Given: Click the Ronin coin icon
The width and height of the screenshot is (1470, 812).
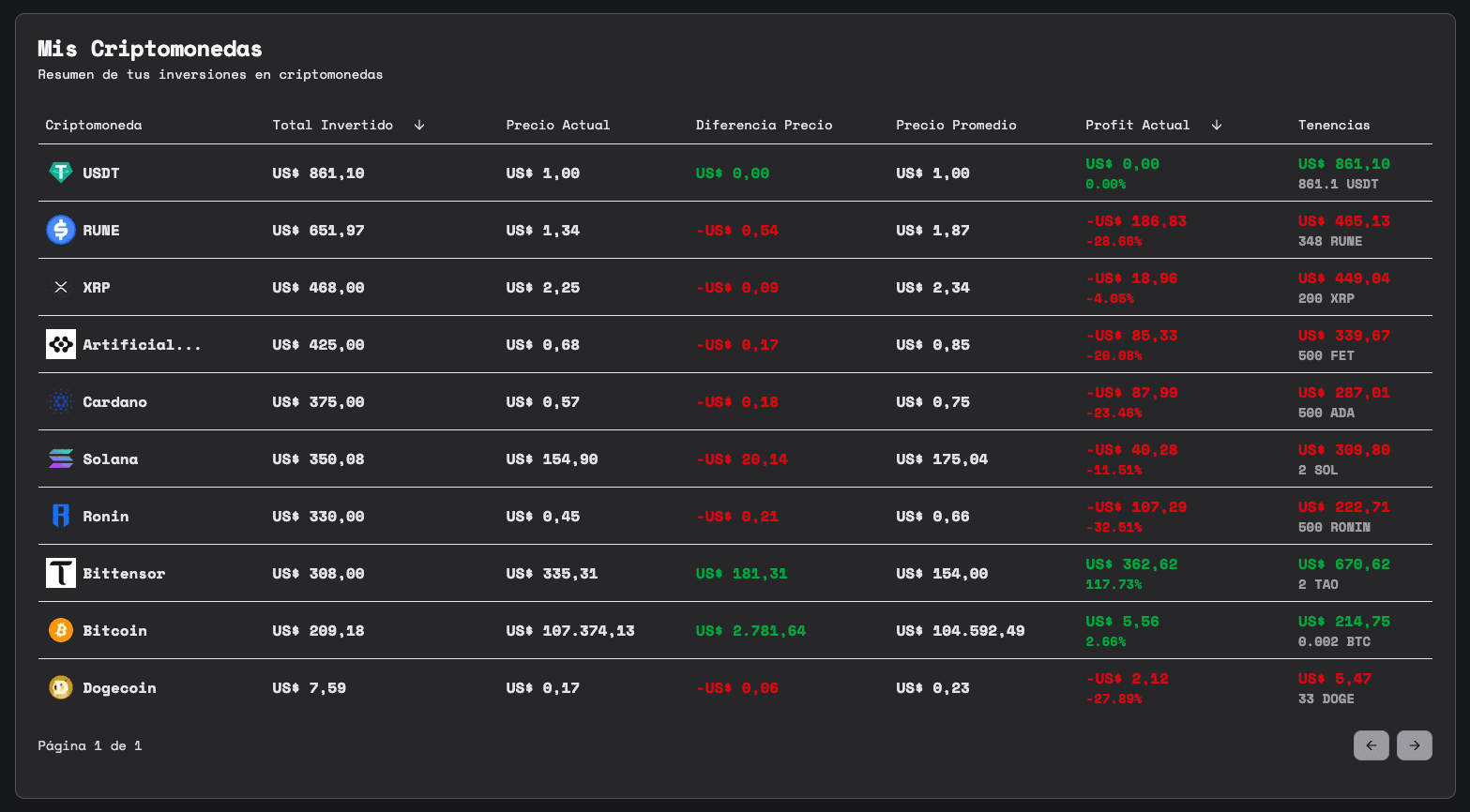Looking at the screenshot, I should tap(61, 516).
